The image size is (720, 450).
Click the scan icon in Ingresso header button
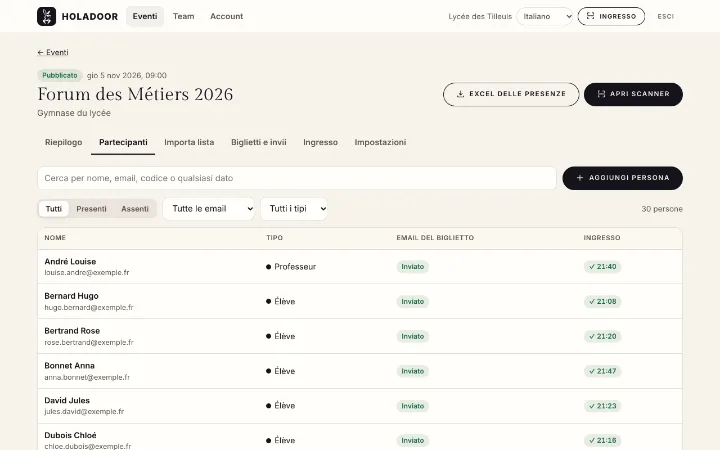(591, 16)
